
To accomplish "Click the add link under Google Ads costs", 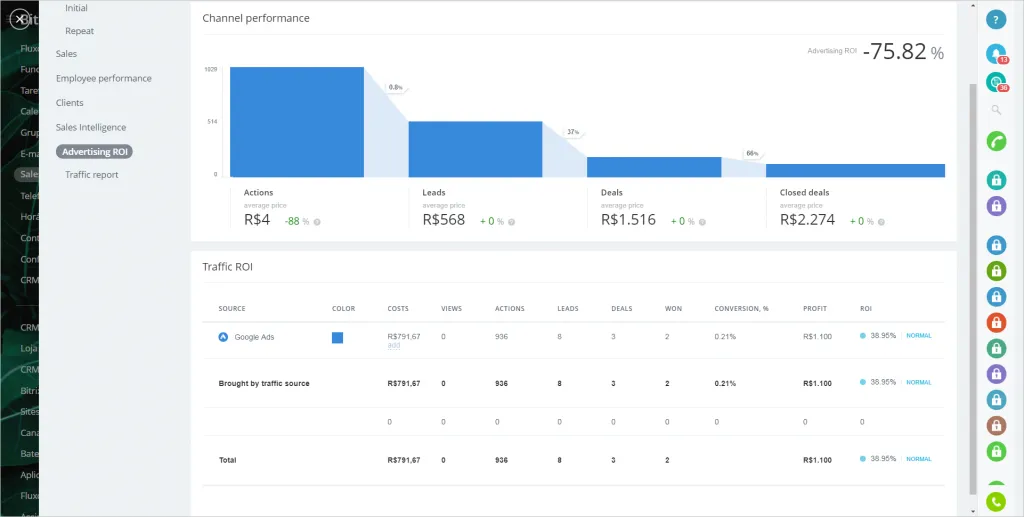I will click(x=394, y=345).
